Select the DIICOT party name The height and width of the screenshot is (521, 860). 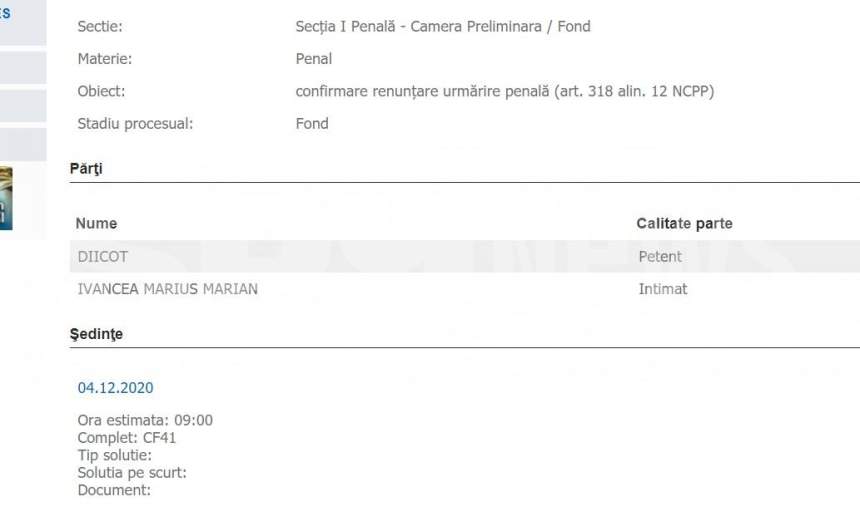point(103,257)
